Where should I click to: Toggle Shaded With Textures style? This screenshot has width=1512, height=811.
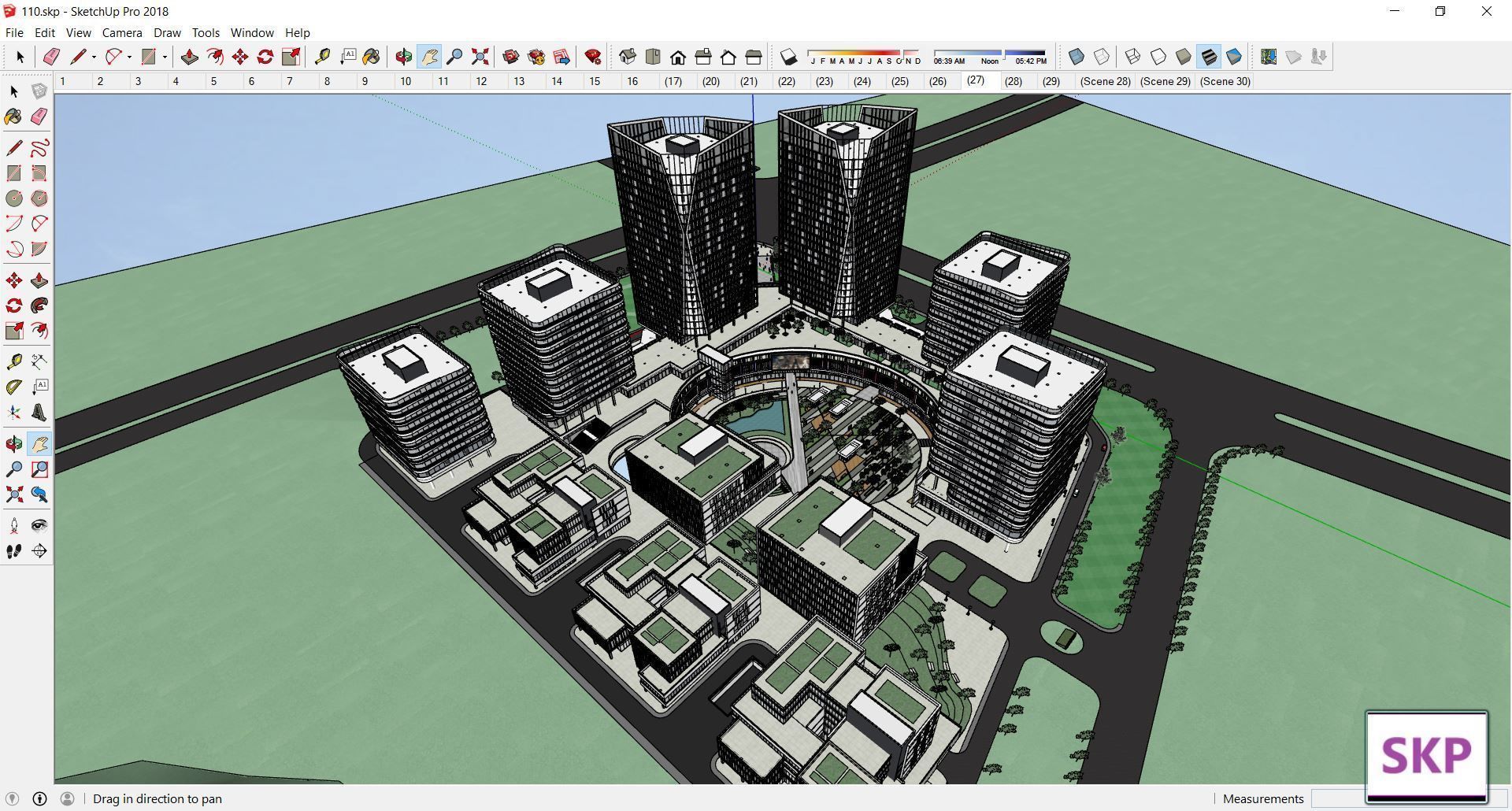coord(1209,57)
